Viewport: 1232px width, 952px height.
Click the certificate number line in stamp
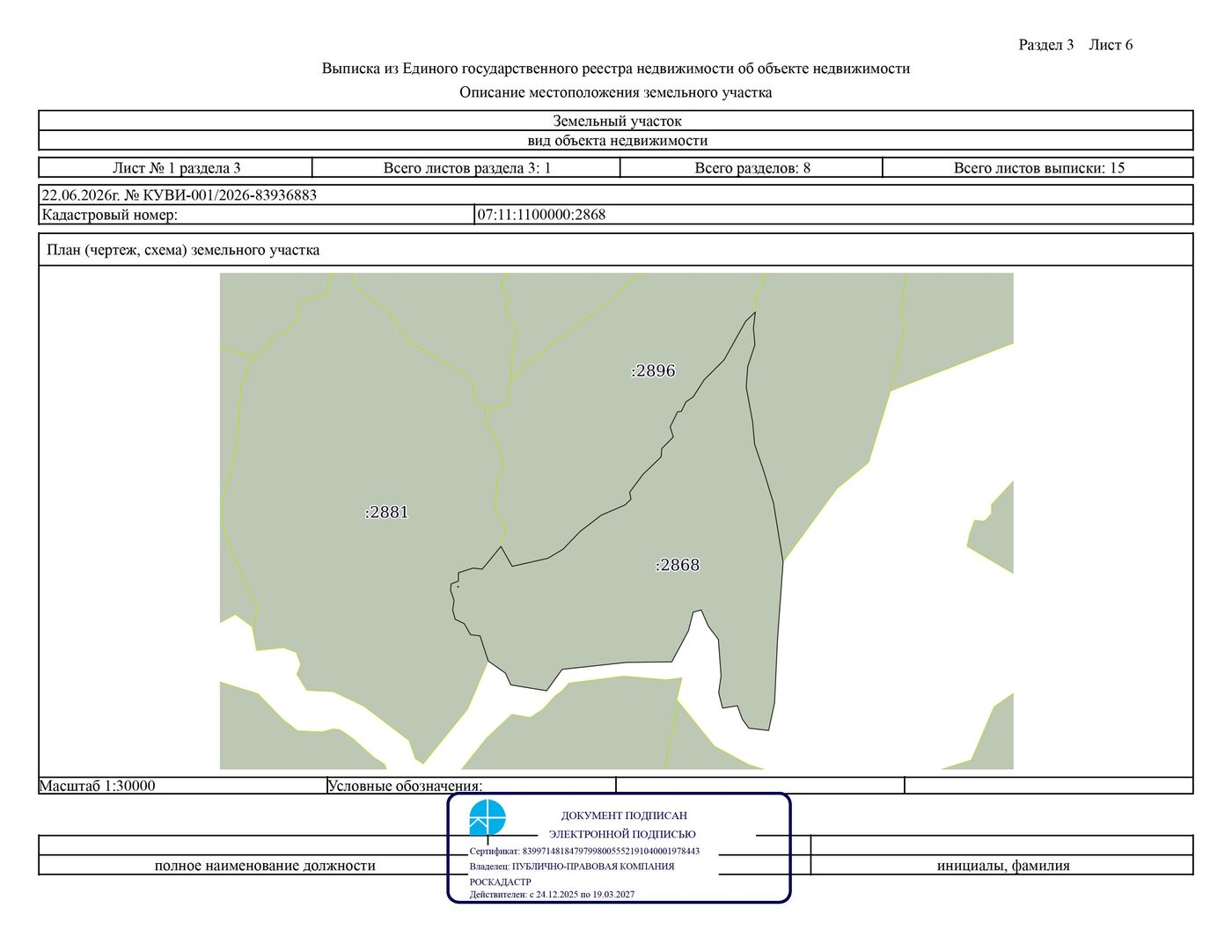pyautogui.click(x=584, y=851)
